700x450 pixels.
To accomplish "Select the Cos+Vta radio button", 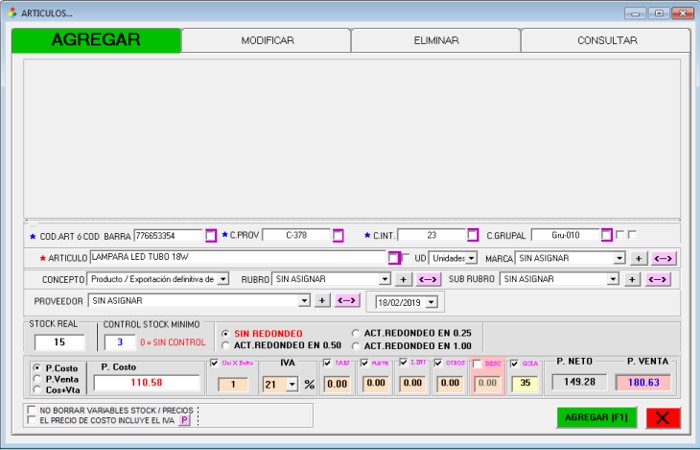I will [37, 391].
